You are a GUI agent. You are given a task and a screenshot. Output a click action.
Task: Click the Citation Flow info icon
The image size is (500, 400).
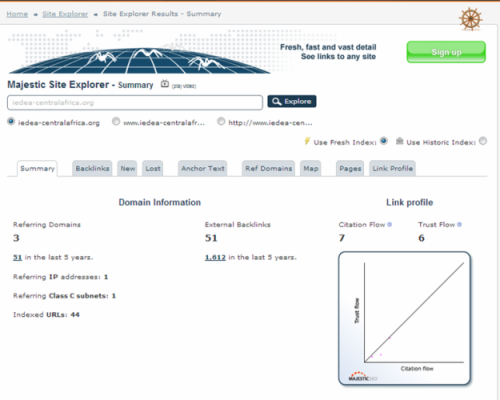coord(389,224)
